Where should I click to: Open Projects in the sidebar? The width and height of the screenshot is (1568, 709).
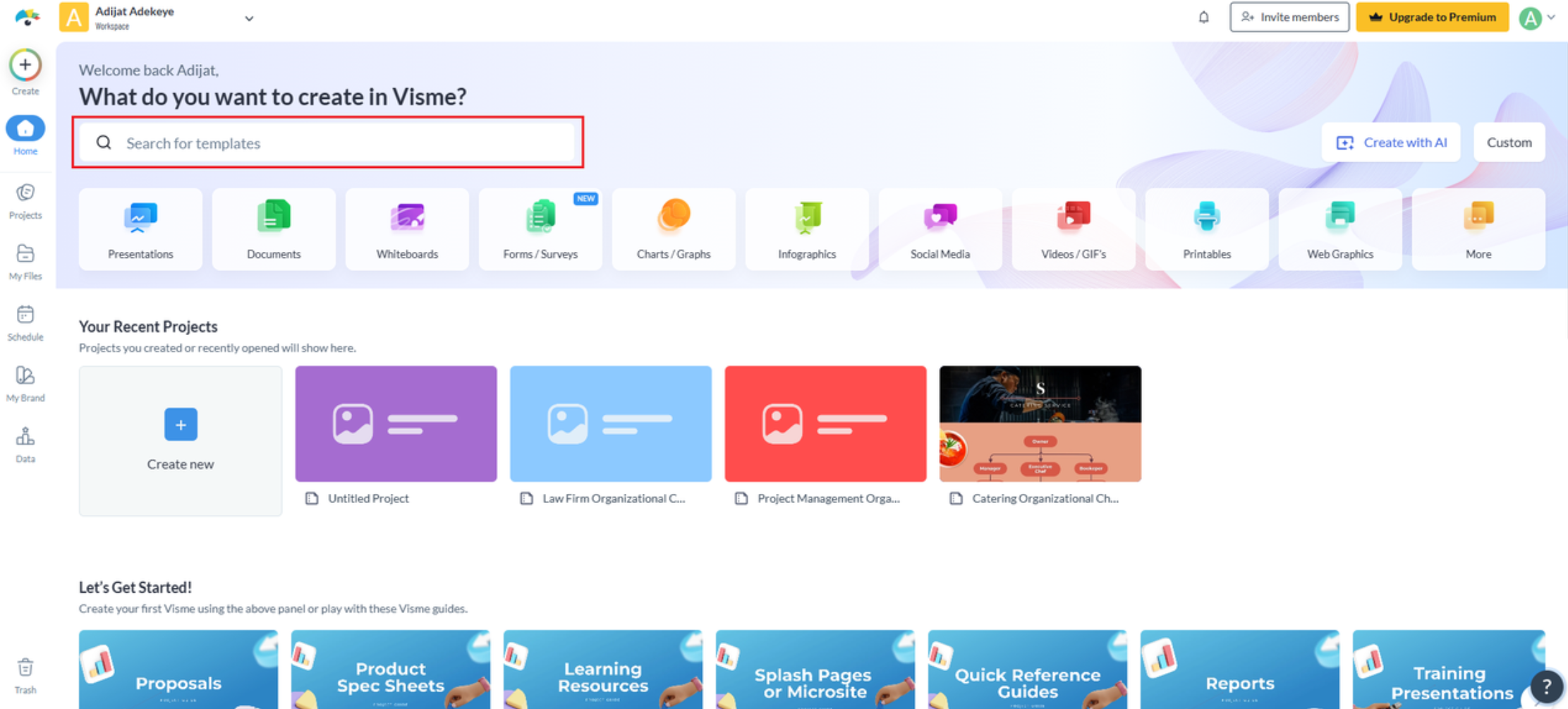pos(25,201)
